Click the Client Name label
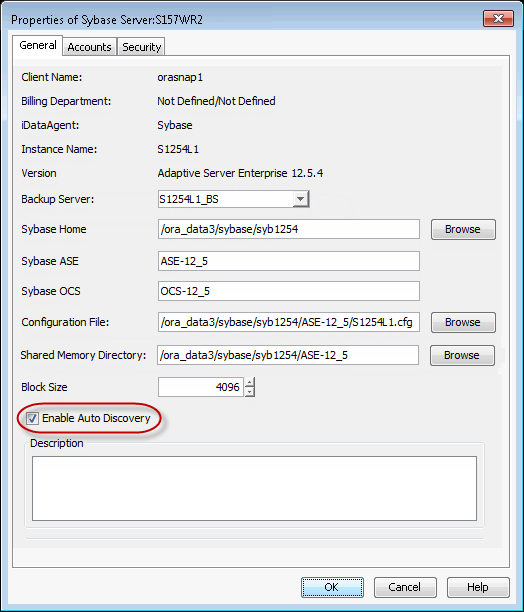The image size is (524, 612). (52, 77)
